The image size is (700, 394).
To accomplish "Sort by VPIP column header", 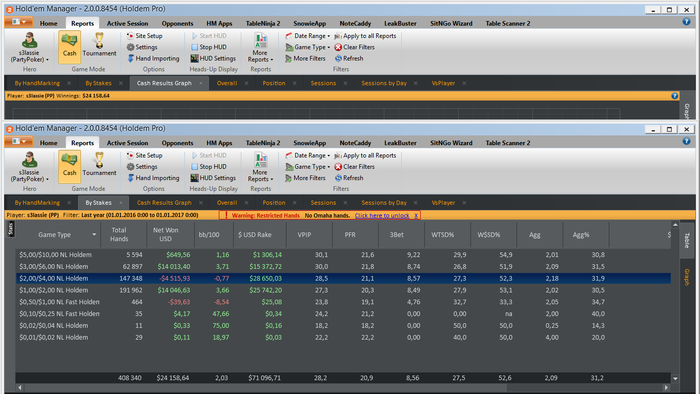I will pyautogui.click(x=304, y=235).
